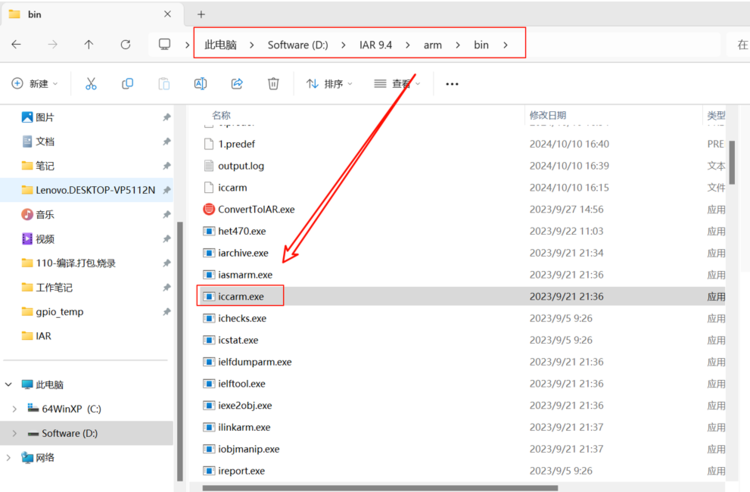Click the Cut scissors icon
This screenshot has height=492, width=750.
tap(91, 84)
